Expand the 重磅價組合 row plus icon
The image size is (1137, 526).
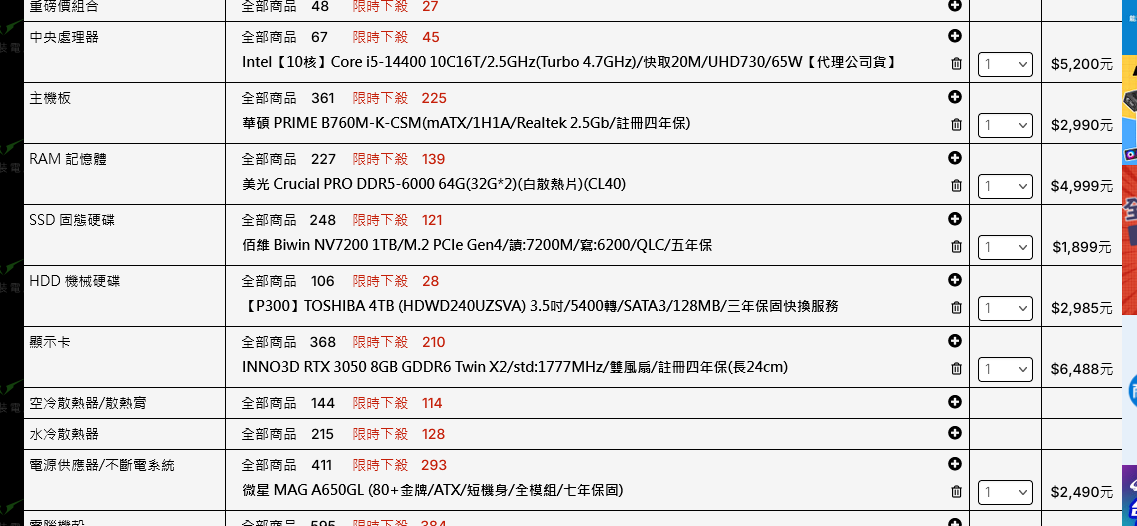pyautogui.click(x=954, y=5)
